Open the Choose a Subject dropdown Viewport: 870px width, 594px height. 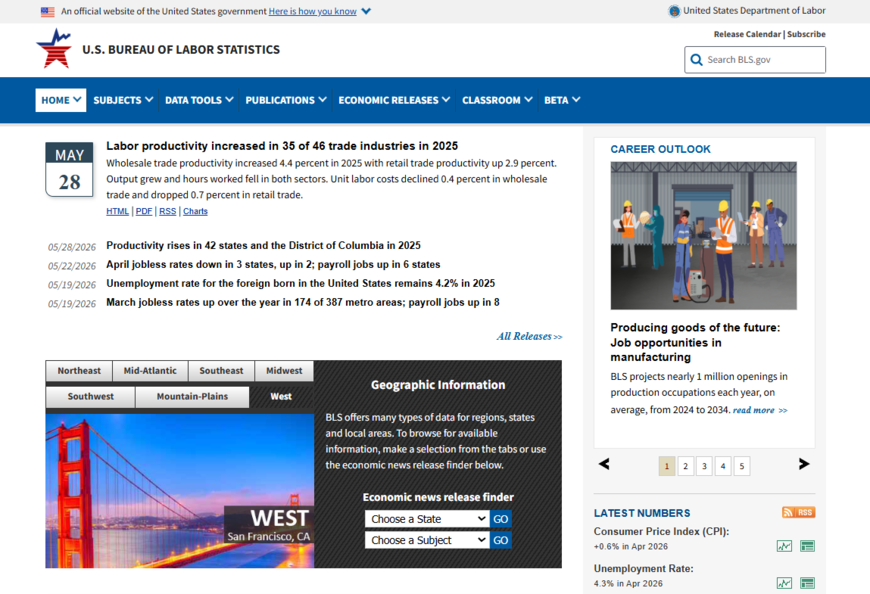click(x=427, y=540)
